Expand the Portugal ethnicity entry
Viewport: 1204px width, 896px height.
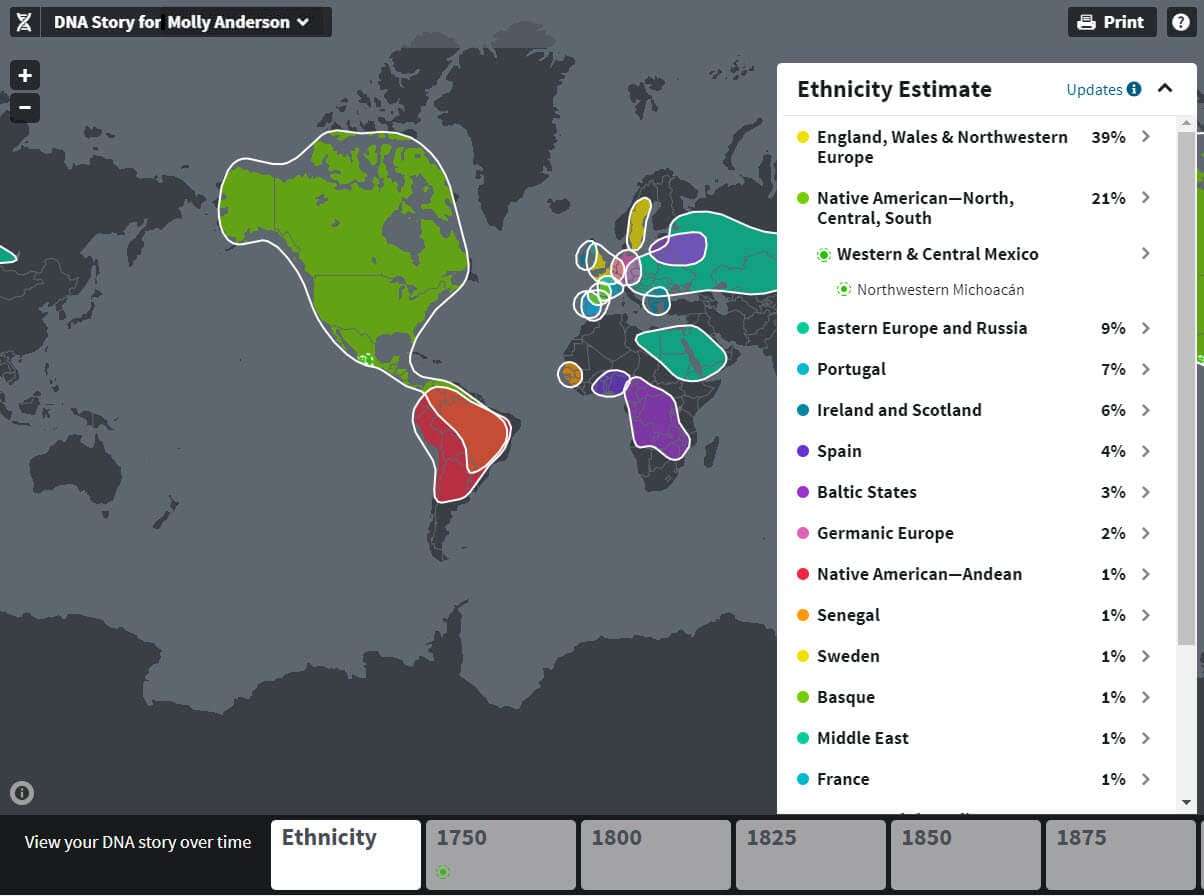click(1146, 369)
